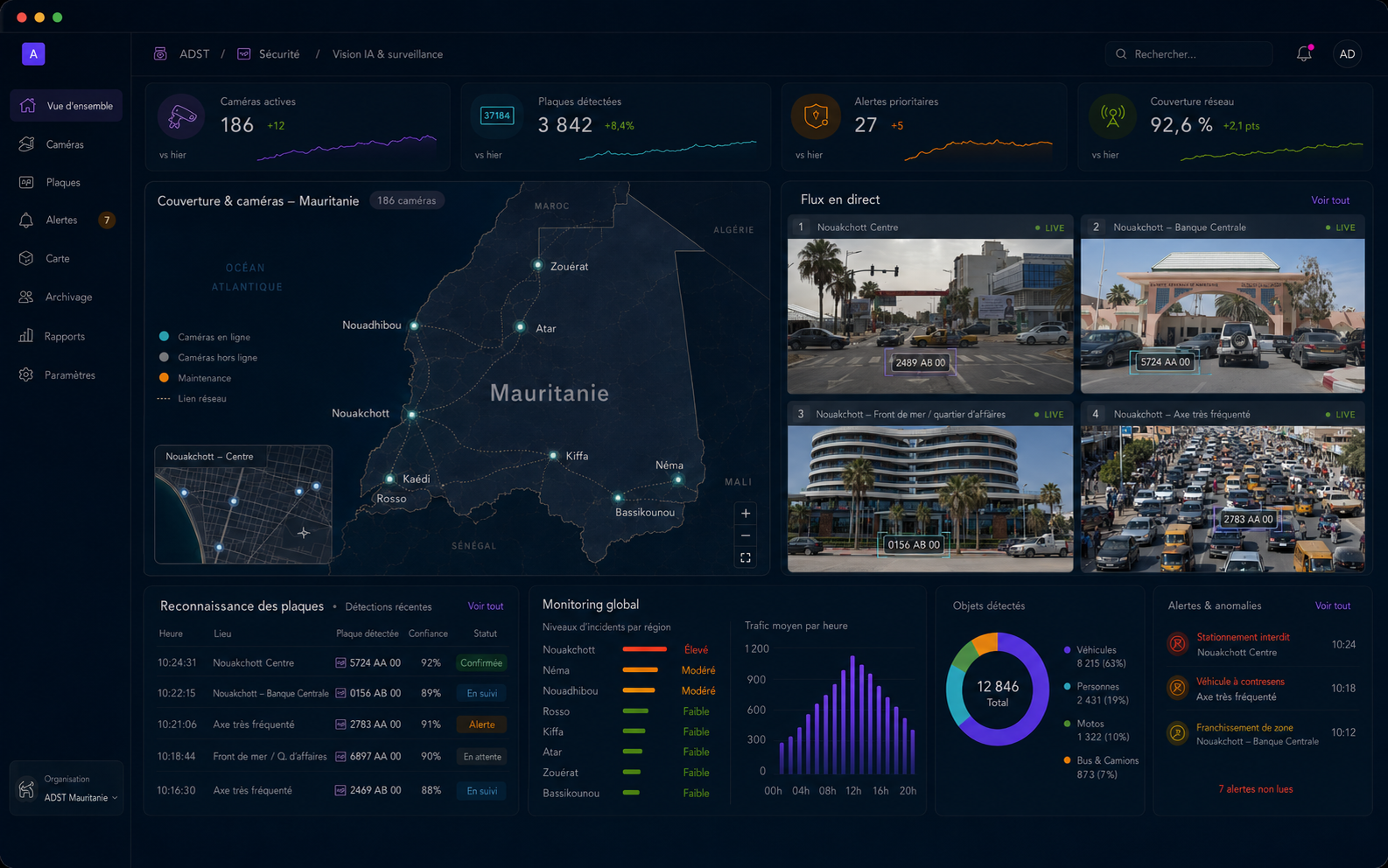Click the Maintenance orange legend dot
This screenshot has height=868, width=1388.
point(164,378)
